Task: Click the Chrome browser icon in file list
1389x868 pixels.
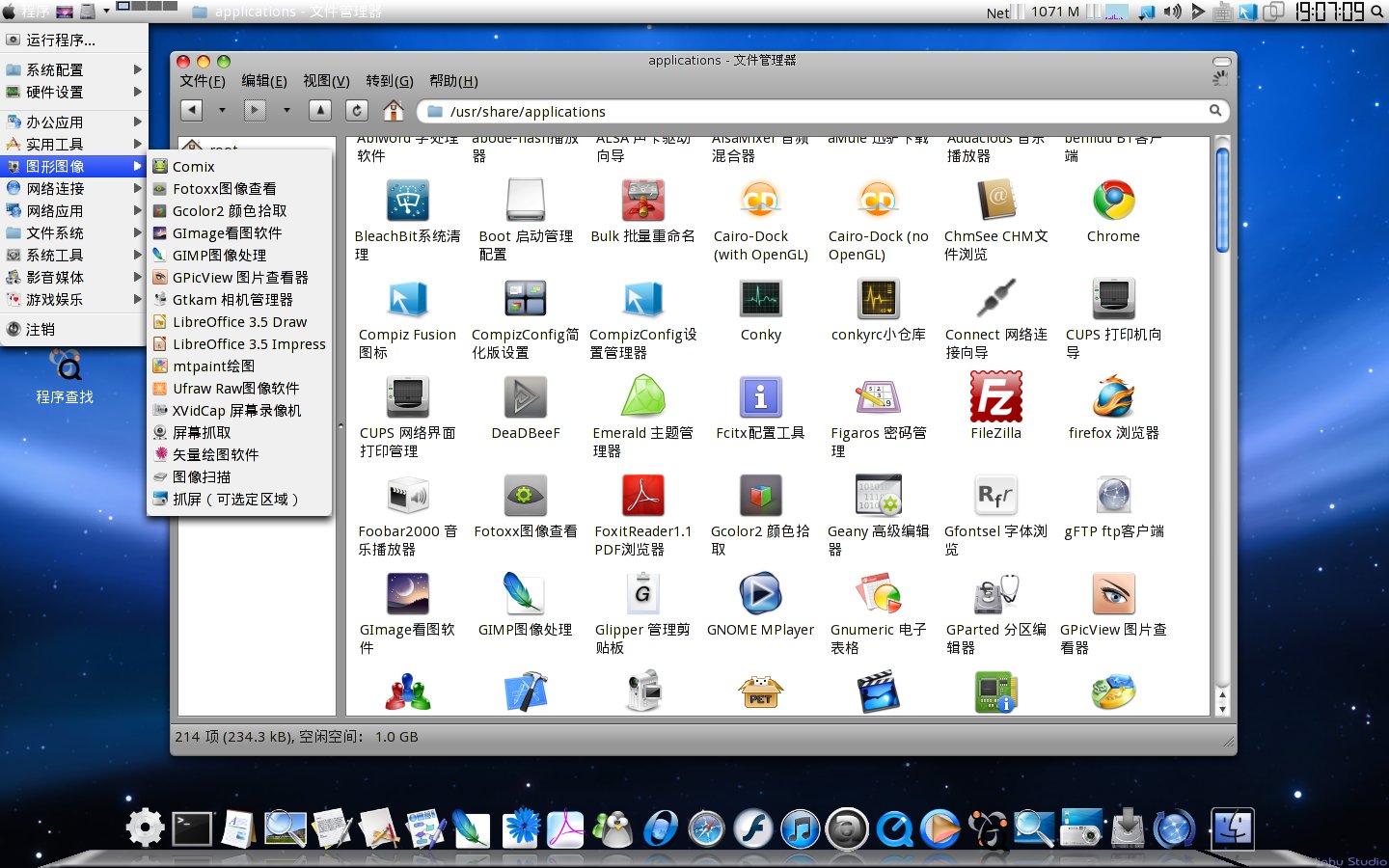Action: point(1113,201)
